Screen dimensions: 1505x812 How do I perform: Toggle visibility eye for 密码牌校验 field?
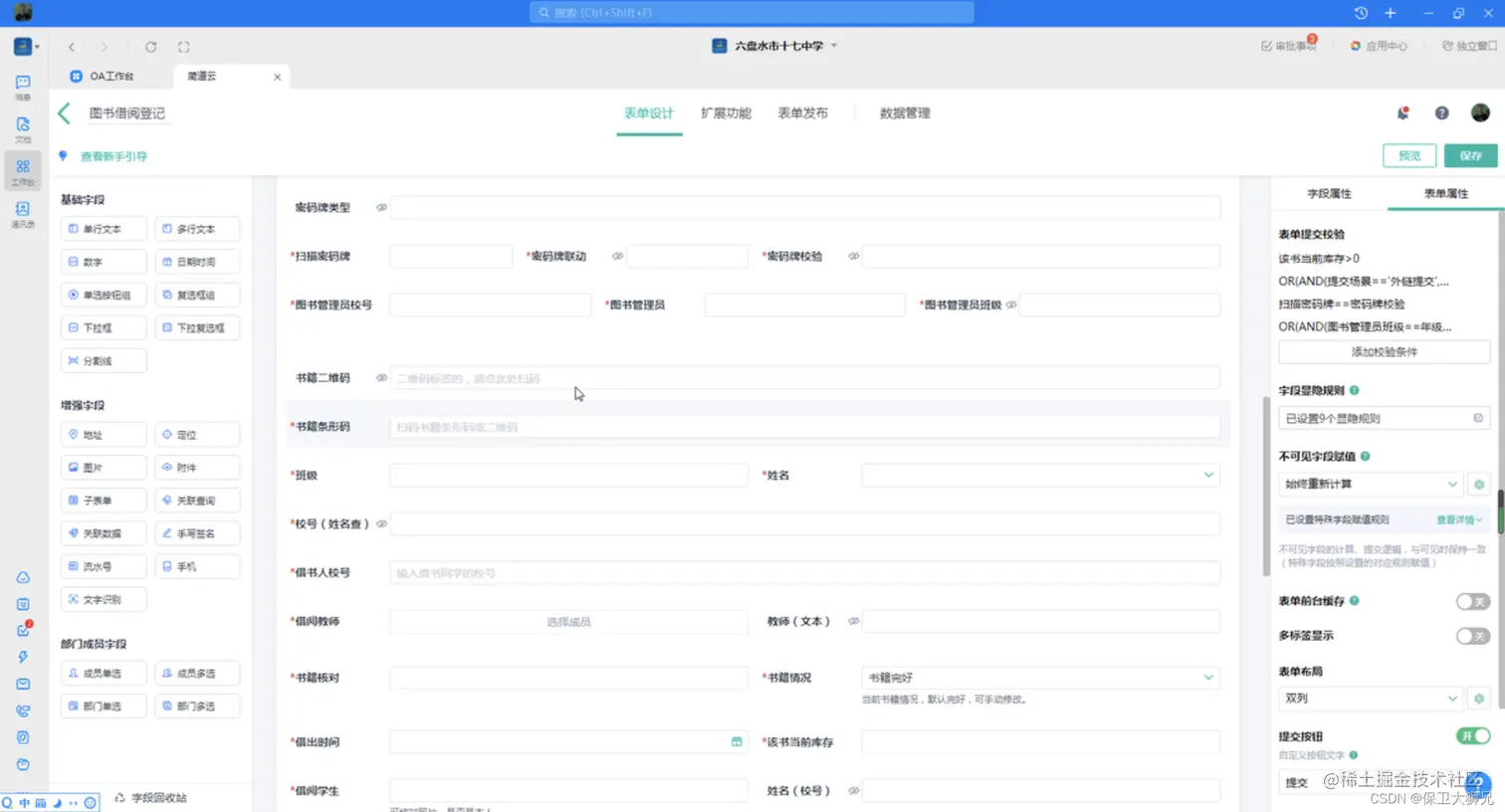click(853, 257)
